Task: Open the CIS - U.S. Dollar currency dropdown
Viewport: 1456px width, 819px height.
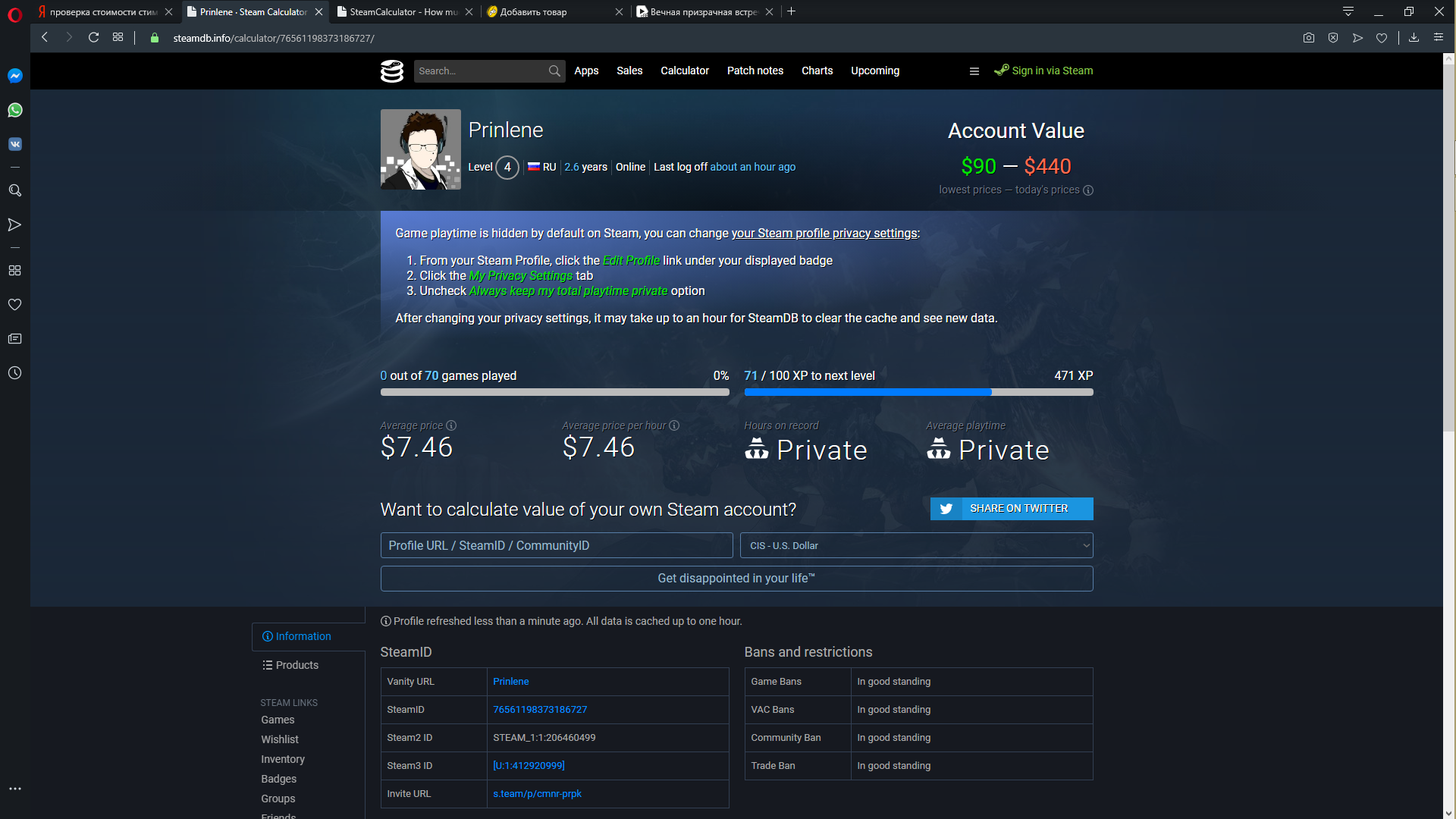Action: pos(916,545)
